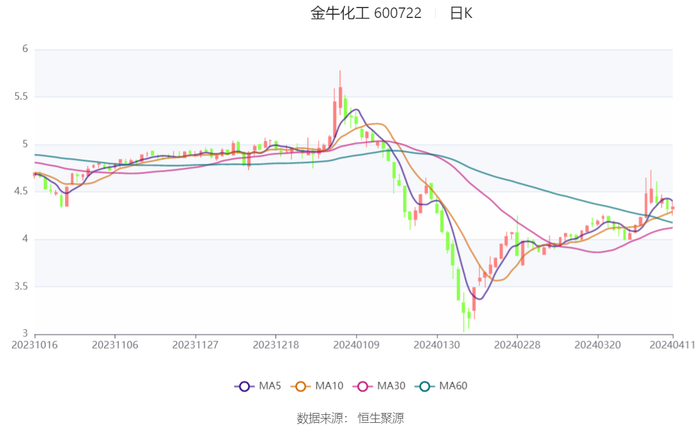The width and height of the screenshot is (700, 426).
Task: Click the purple MA5 legend marker
Action: click(x=244, y=387)
